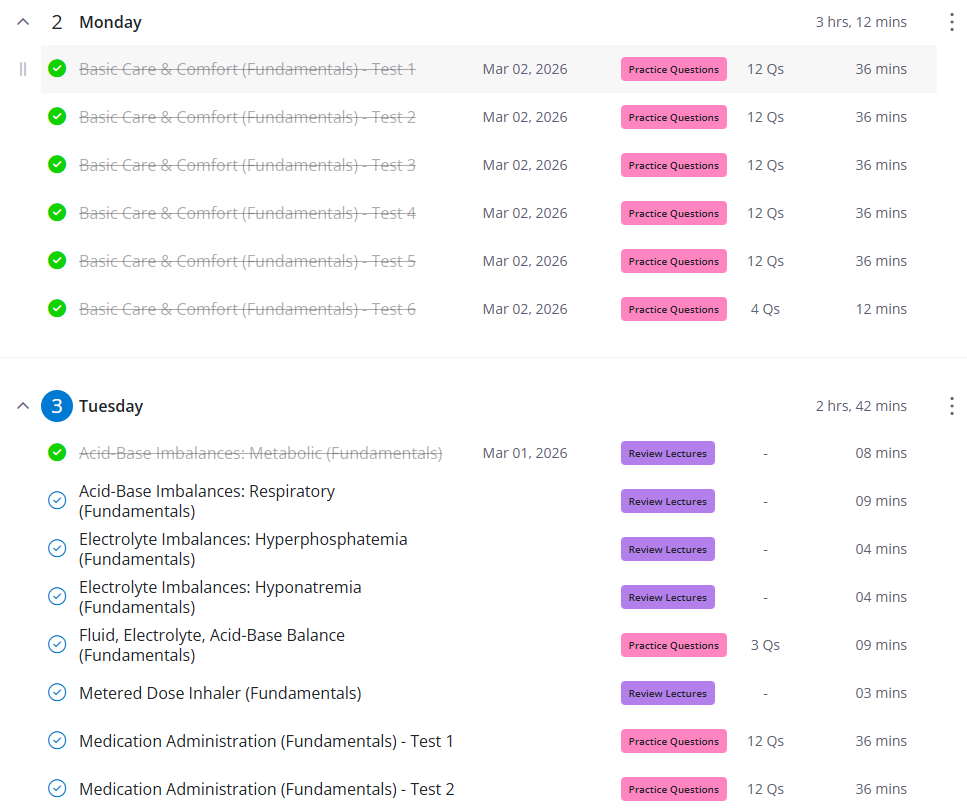Mark Acid-Base Imbalances: Respiratory as complete
The width and height of the screenshot is (967, 811).
(x=57, y=501)
